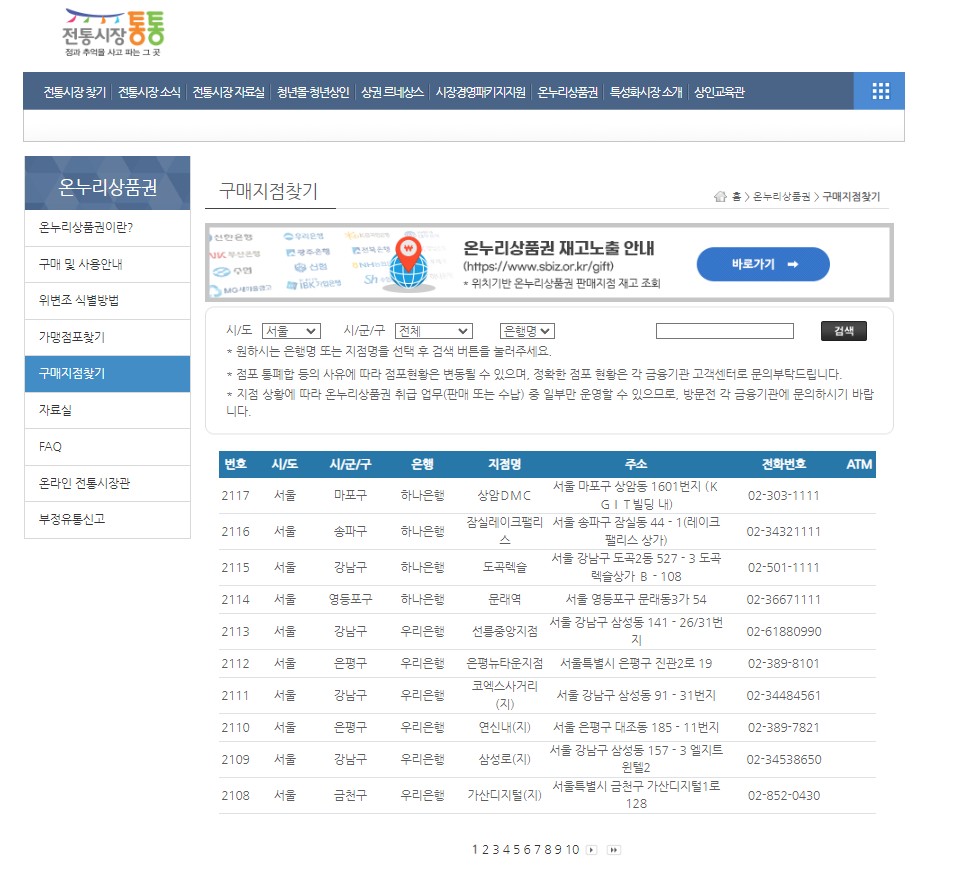The width and height of the screenshot is (953, 875).
Task: Click the home icon in breadcrumb
Action: point(720,196)
